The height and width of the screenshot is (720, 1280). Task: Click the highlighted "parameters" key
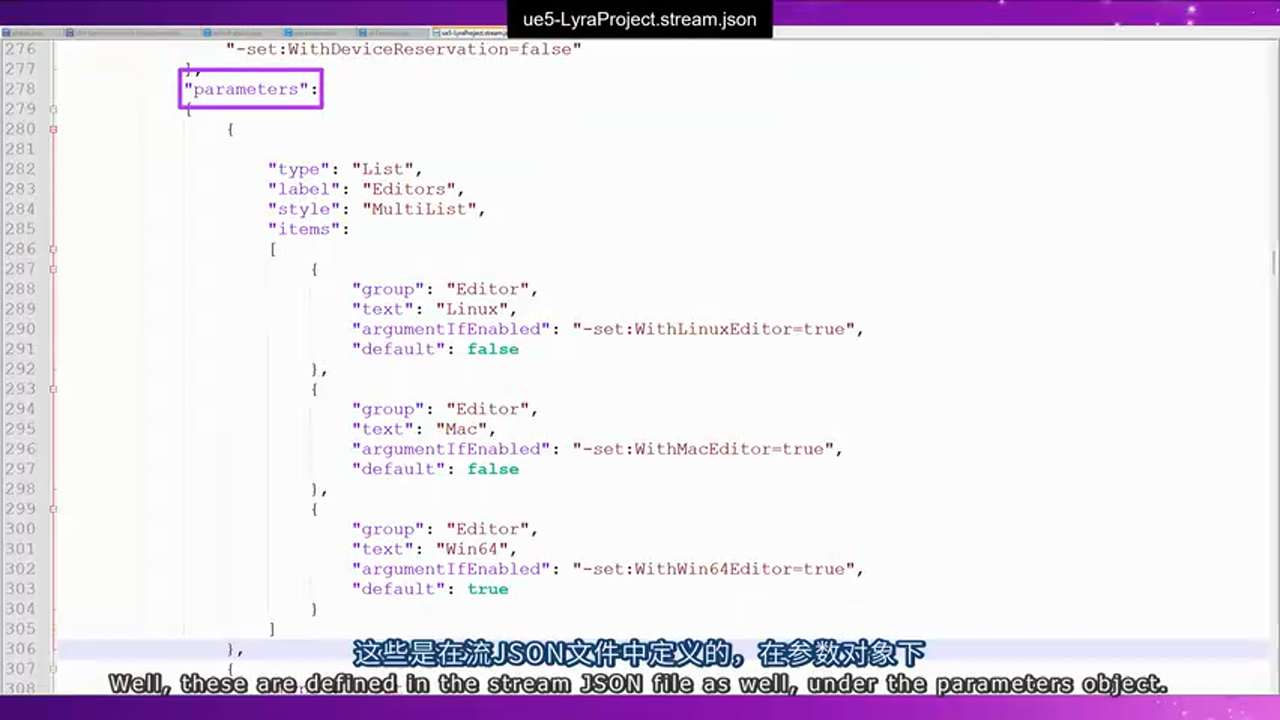(x=248, y=89)
